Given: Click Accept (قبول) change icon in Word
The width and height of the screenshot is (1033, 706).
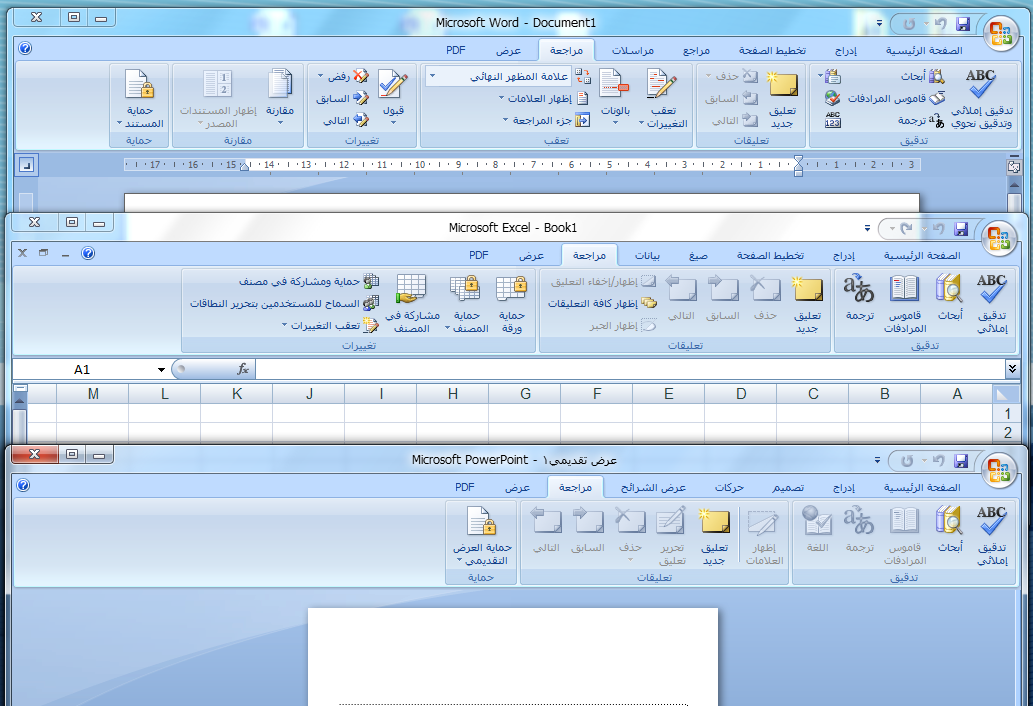Looking at the screenshot, I should 393,85.
